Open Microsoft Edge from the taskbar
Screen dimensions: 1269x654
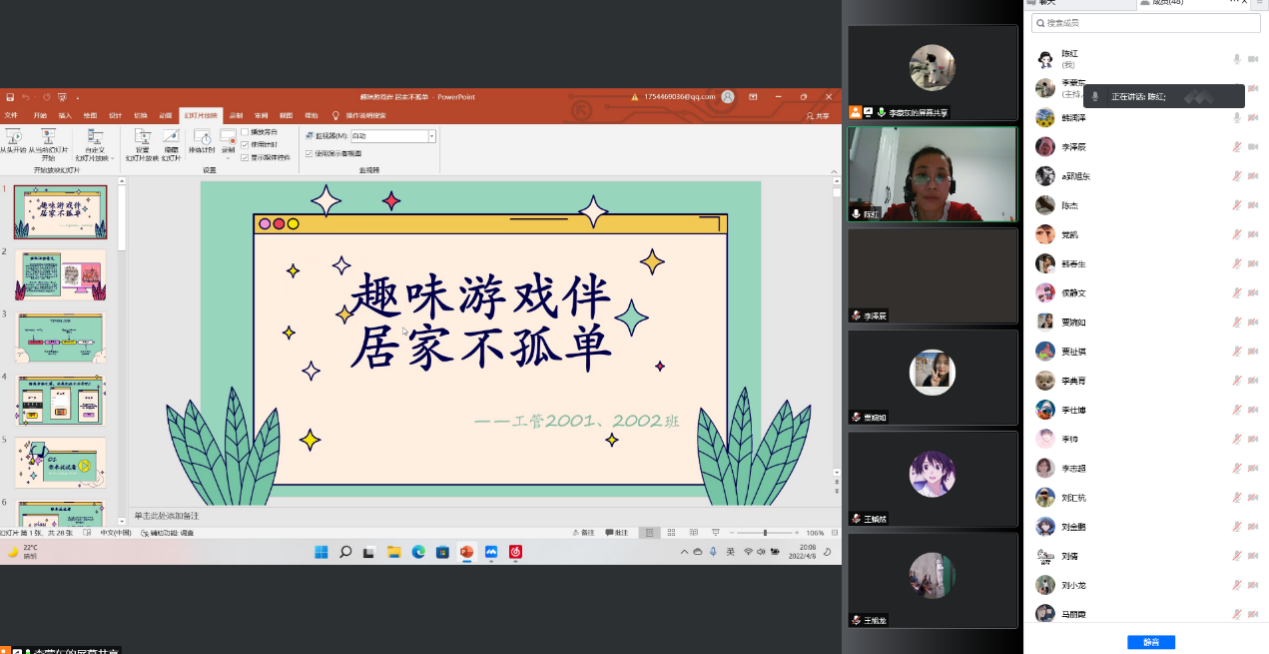click(x=418, y=552)
